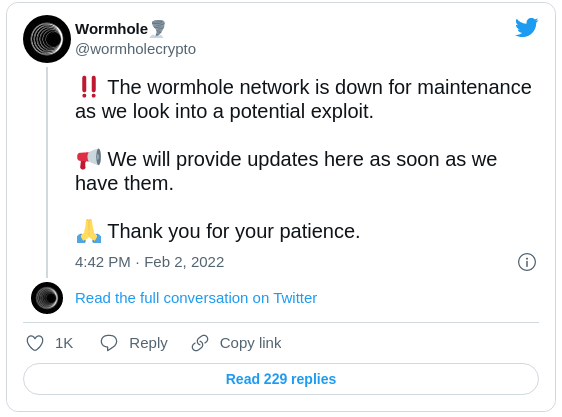Open the Read 229 replies button

[x=281, y=379]
